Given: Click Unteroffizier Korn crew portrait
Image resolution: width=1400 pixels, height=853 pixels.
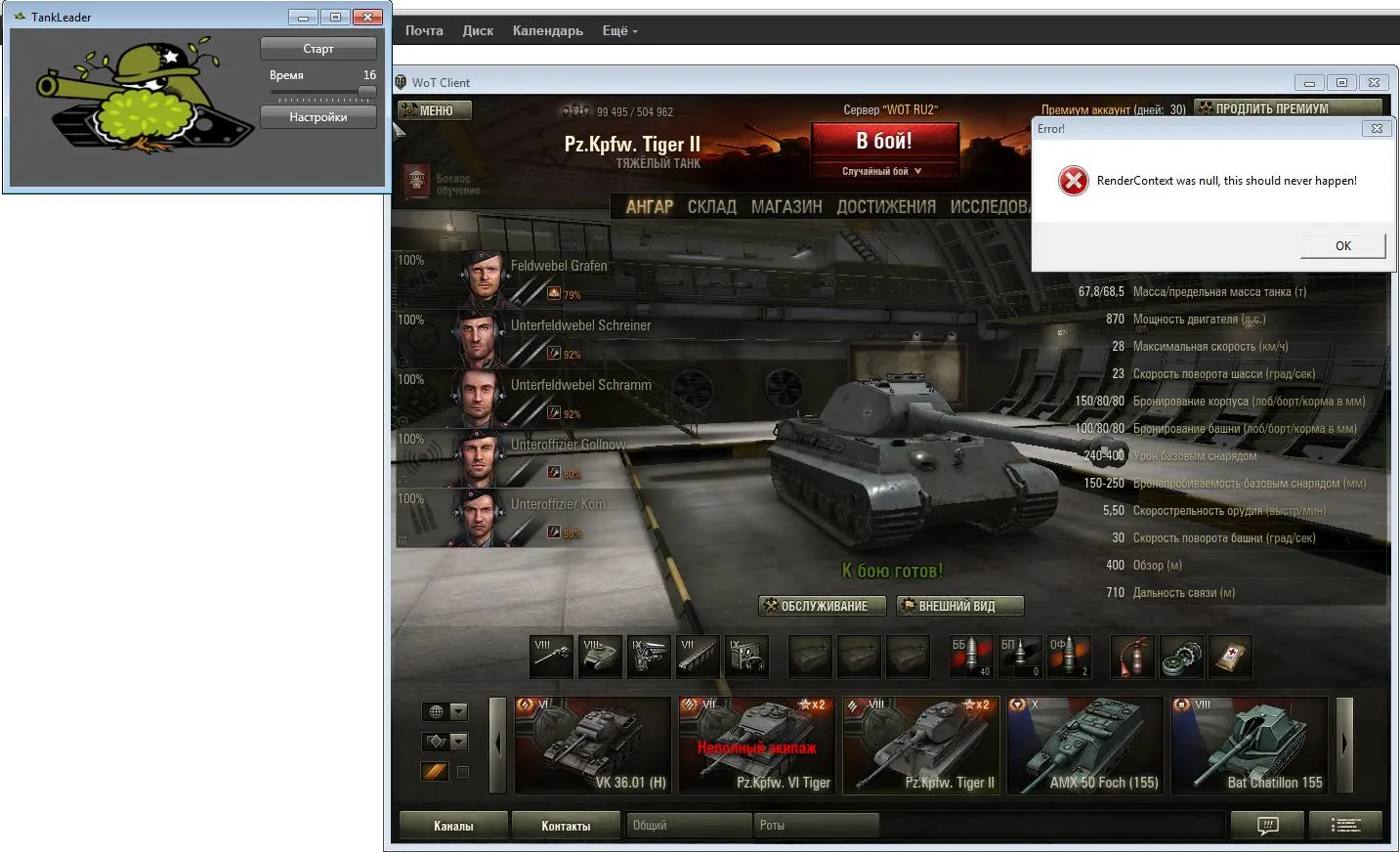Looking at the screenshot, I should (479, 518).
